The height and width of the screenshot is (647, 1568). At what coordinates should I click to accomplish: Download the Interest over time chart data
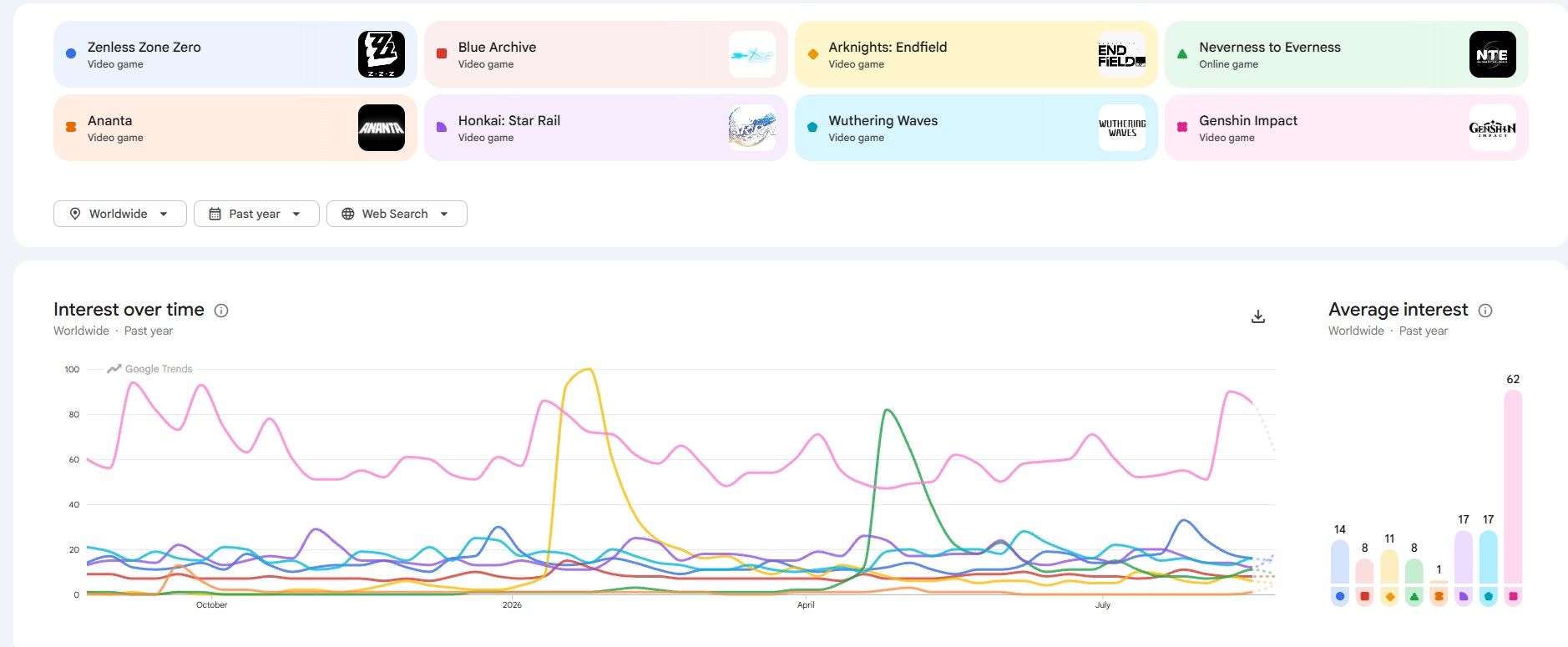(1258, 316)
